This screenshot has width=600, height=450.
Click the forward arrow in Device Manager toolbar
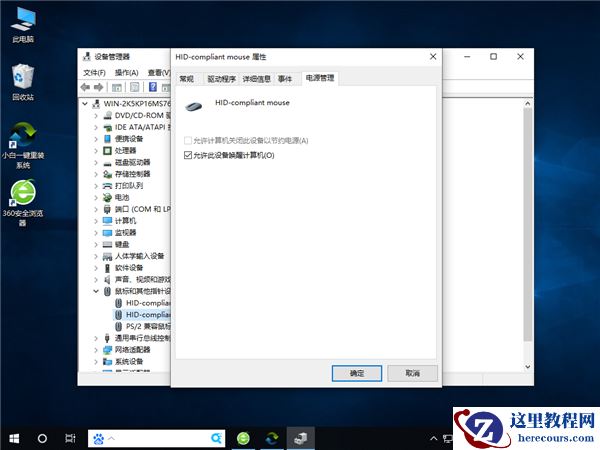(x=99, y=87)
